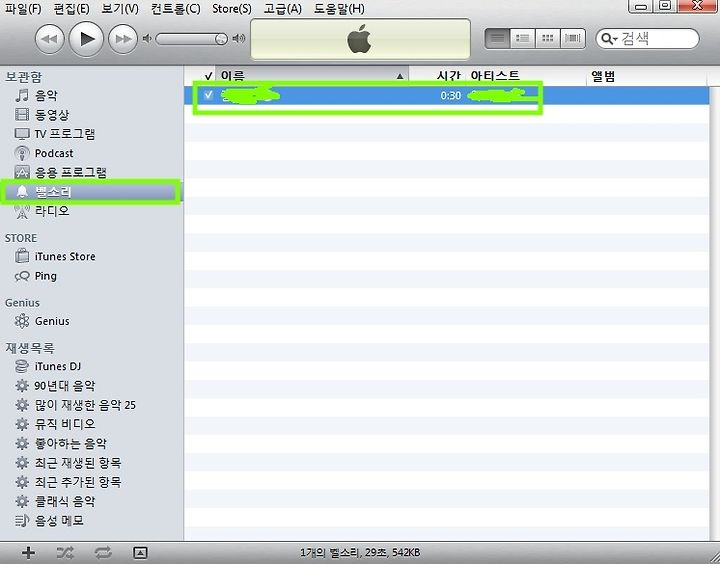Open the 도움말(H) menu
Viewport: 720px width, 564px height.
339,8
